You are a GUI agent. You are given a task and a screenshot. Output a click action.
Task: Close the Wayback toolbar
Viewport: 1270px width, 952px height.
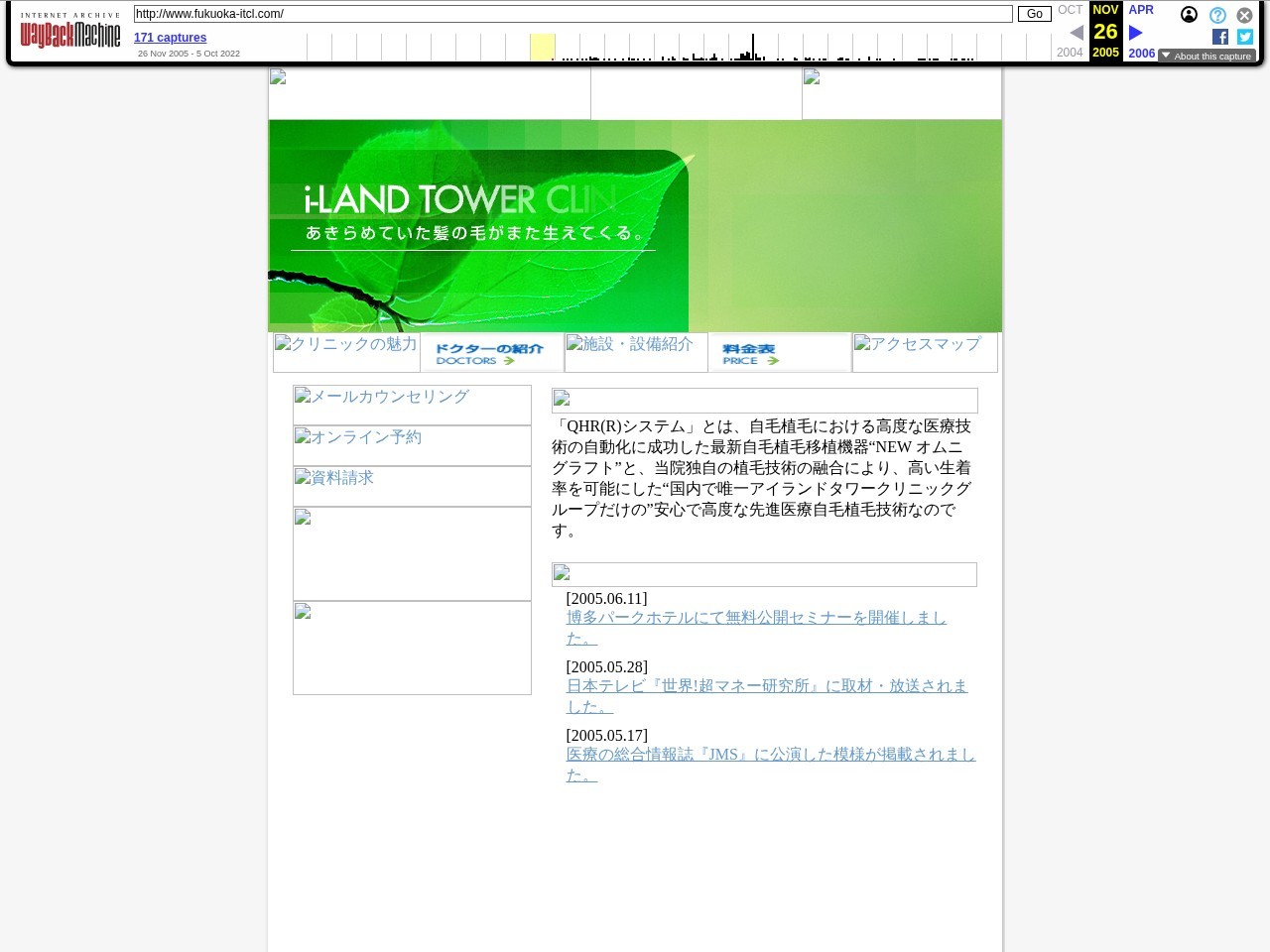[1244, 15]
